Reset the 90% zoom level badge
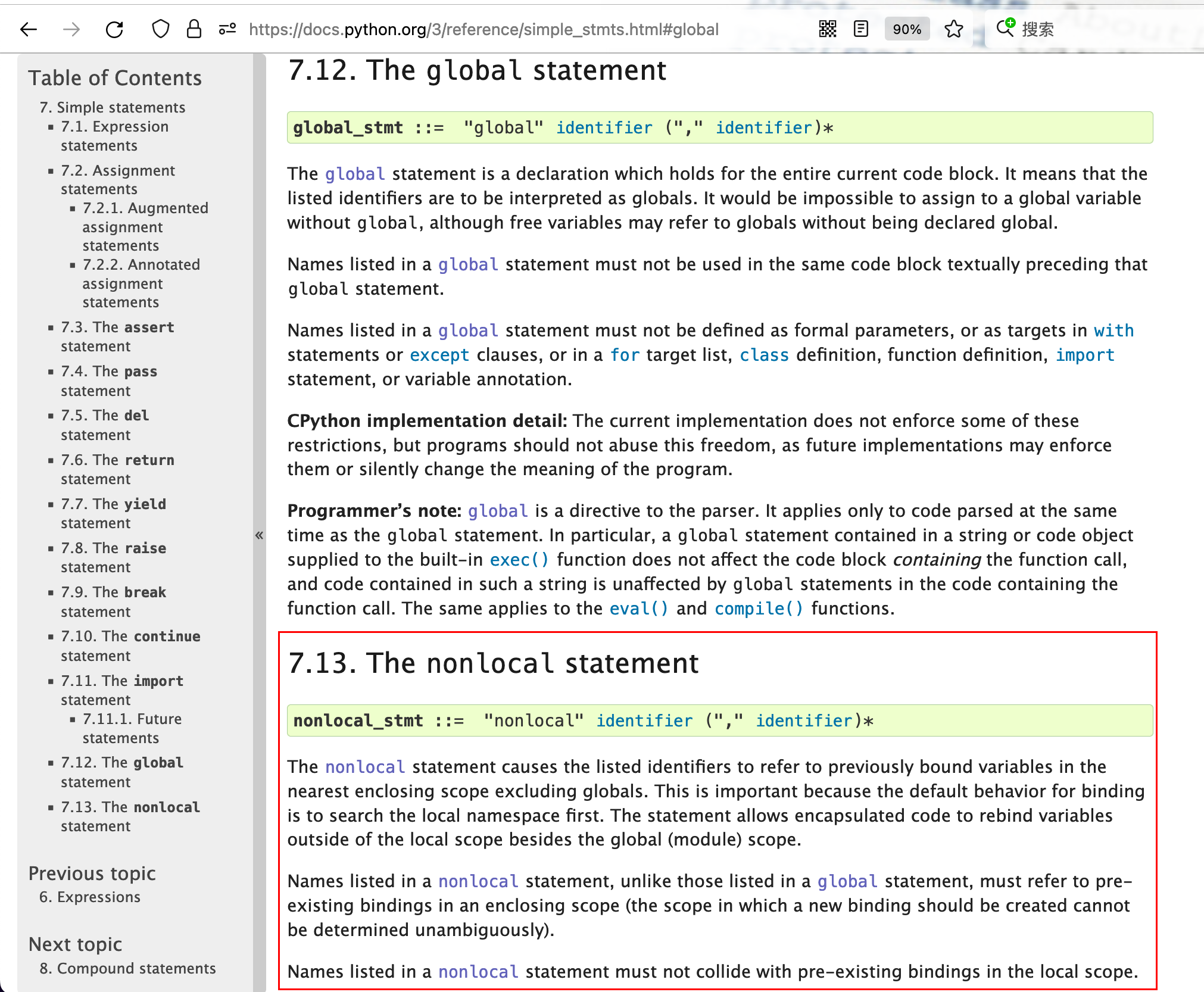The width and height of the screenshot is (1204, 992). coord(907,29)
